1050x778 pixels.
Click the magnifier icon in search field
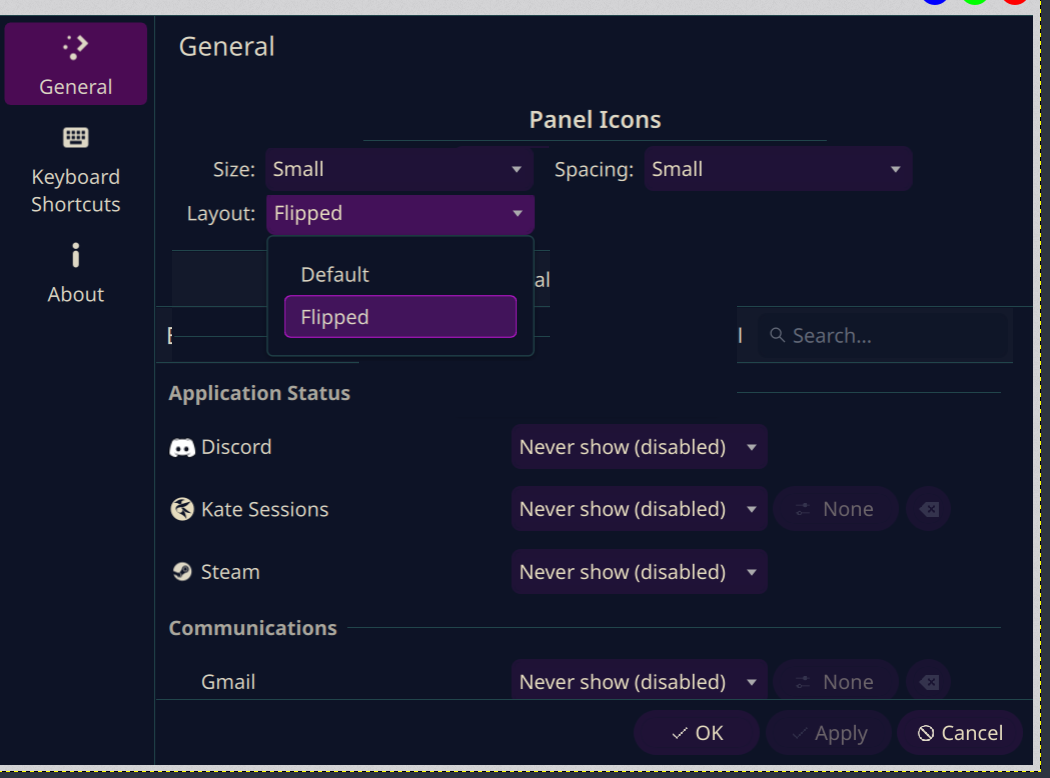pyautogui.click(x=777, y=336)
